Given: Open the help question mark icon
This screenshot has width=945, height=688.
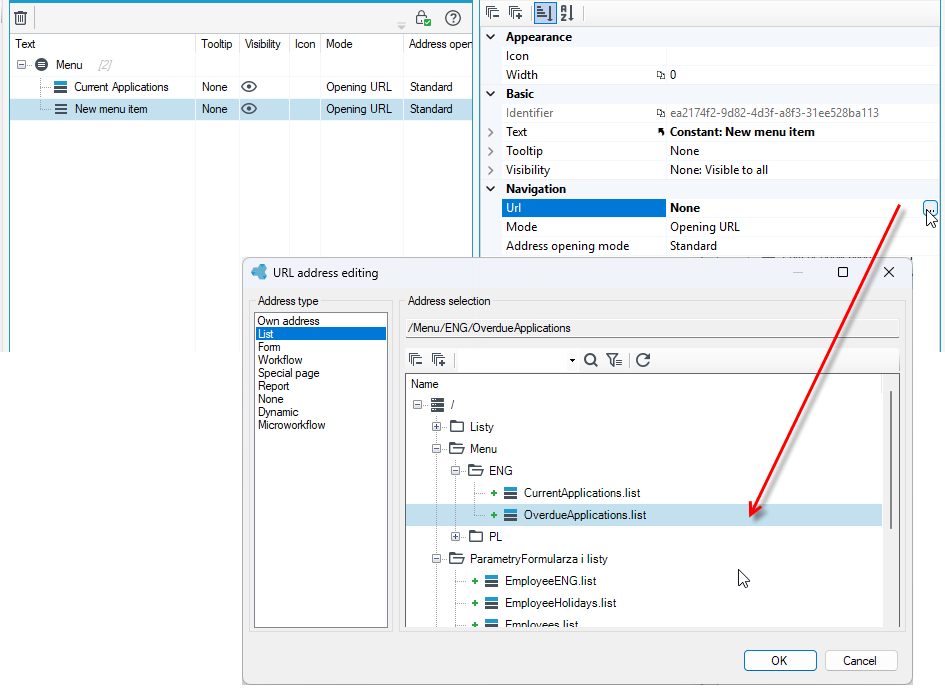Looking at the screenshot, I should [x=453, y=18].
